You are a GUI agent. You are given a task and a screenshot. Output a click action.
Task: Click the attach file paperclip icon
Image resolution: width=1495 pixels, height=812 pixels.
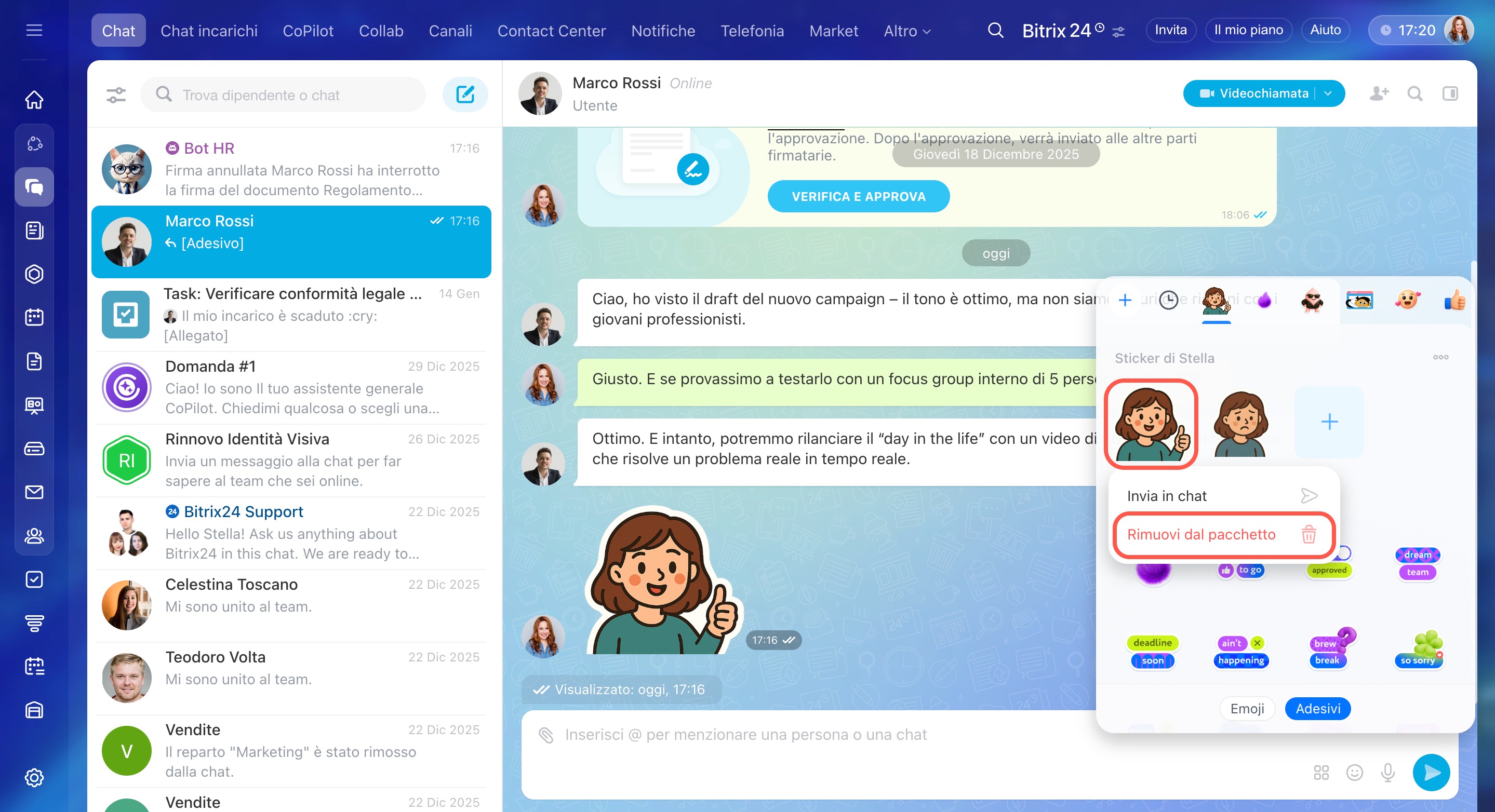click(545, 735)
